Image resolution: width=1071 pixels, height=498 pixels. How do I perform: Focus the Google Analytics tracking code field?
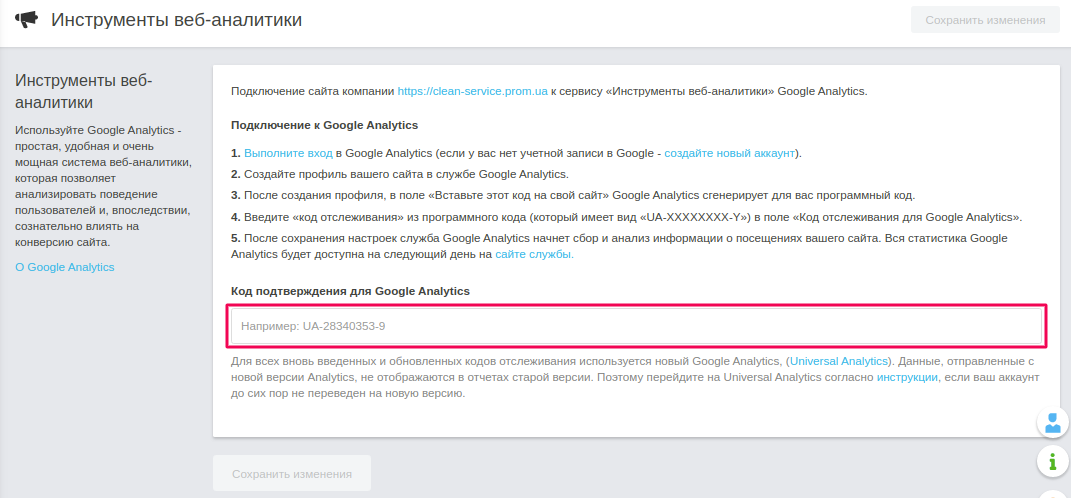[x=636, y=326]
